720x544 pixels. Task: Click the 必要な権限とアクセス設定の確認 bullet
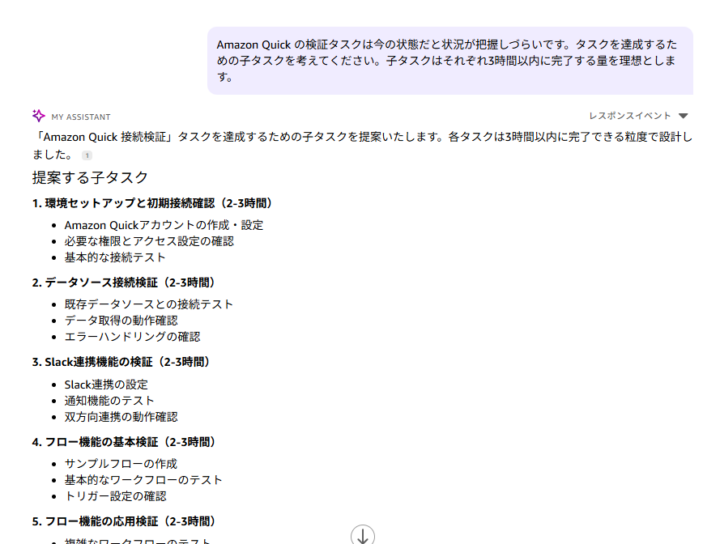[149, 241]
